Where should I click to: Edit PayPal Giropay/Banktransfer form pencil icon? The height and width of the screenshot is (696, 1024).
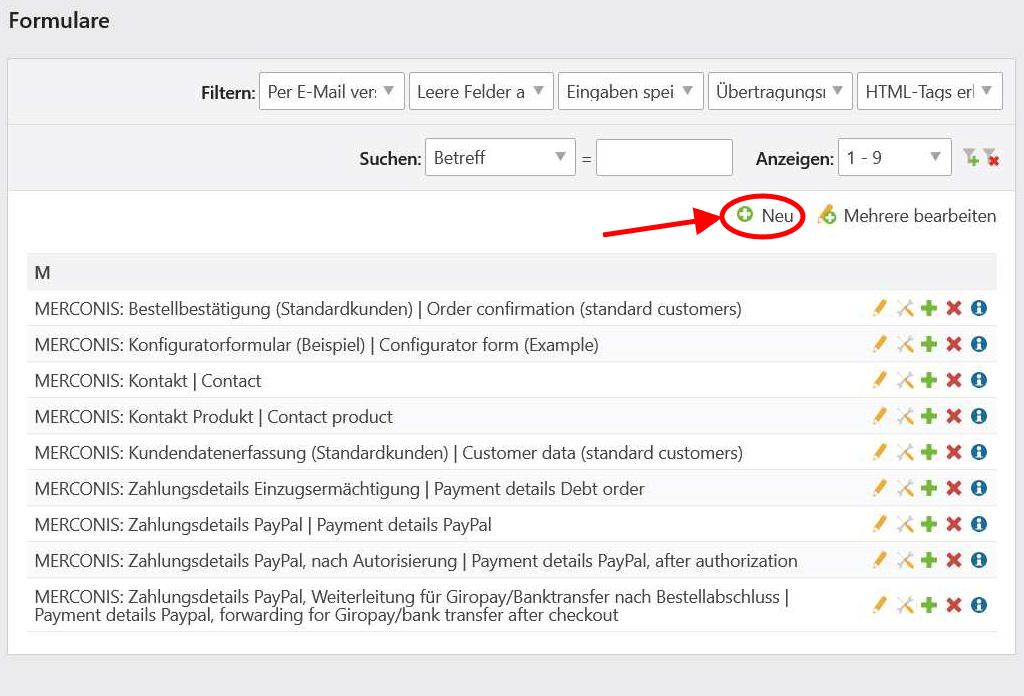[x=880, y=605]
